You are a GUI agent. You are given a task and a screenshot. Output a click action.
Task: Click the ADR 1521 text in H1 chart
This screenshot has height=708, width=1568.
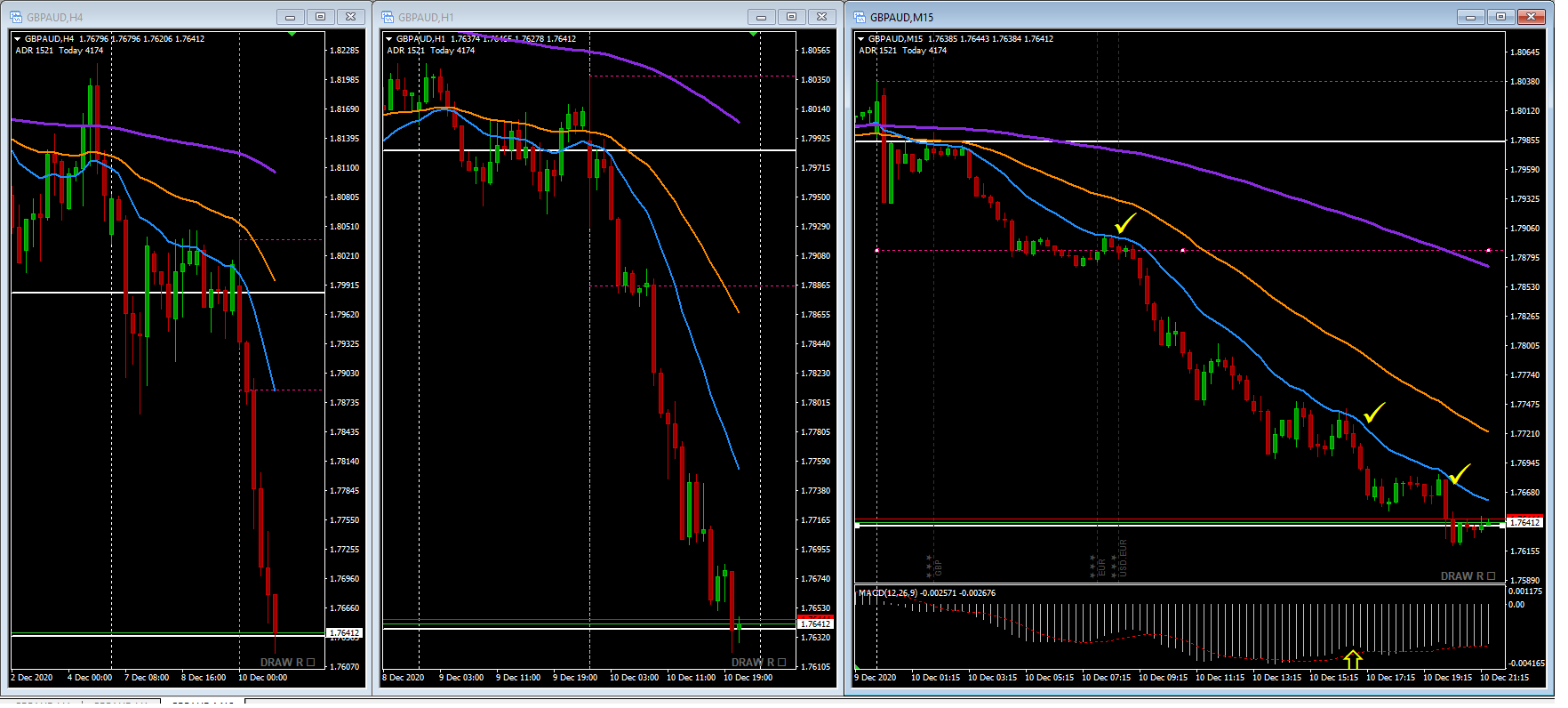coord(406,51)
